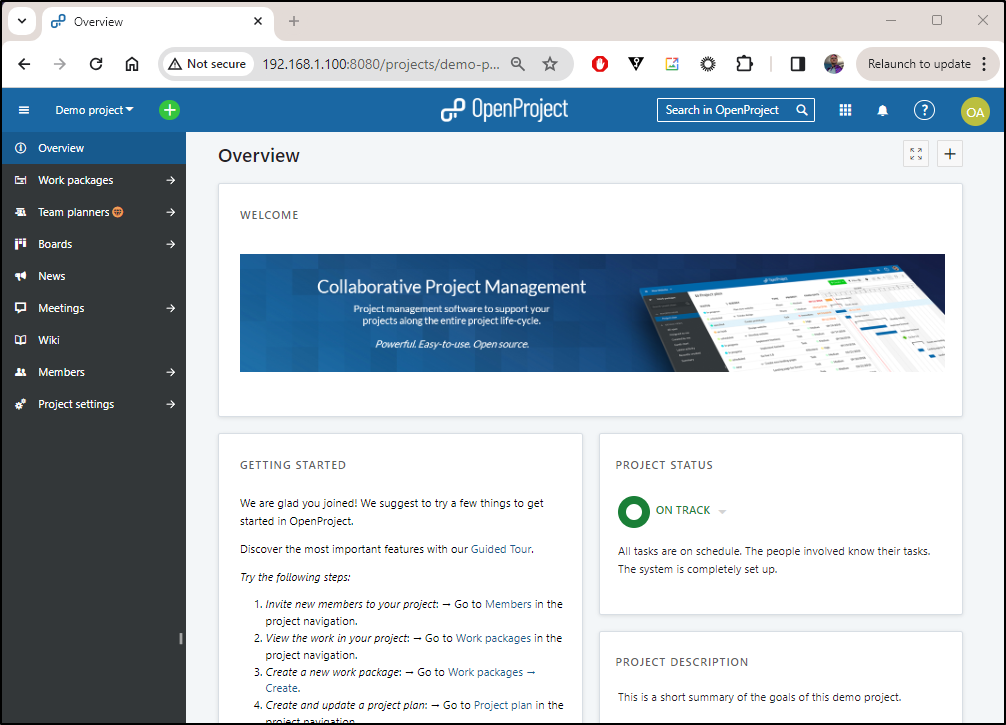
Task: Open the OA user avatar menu
Action: [975, 112]
